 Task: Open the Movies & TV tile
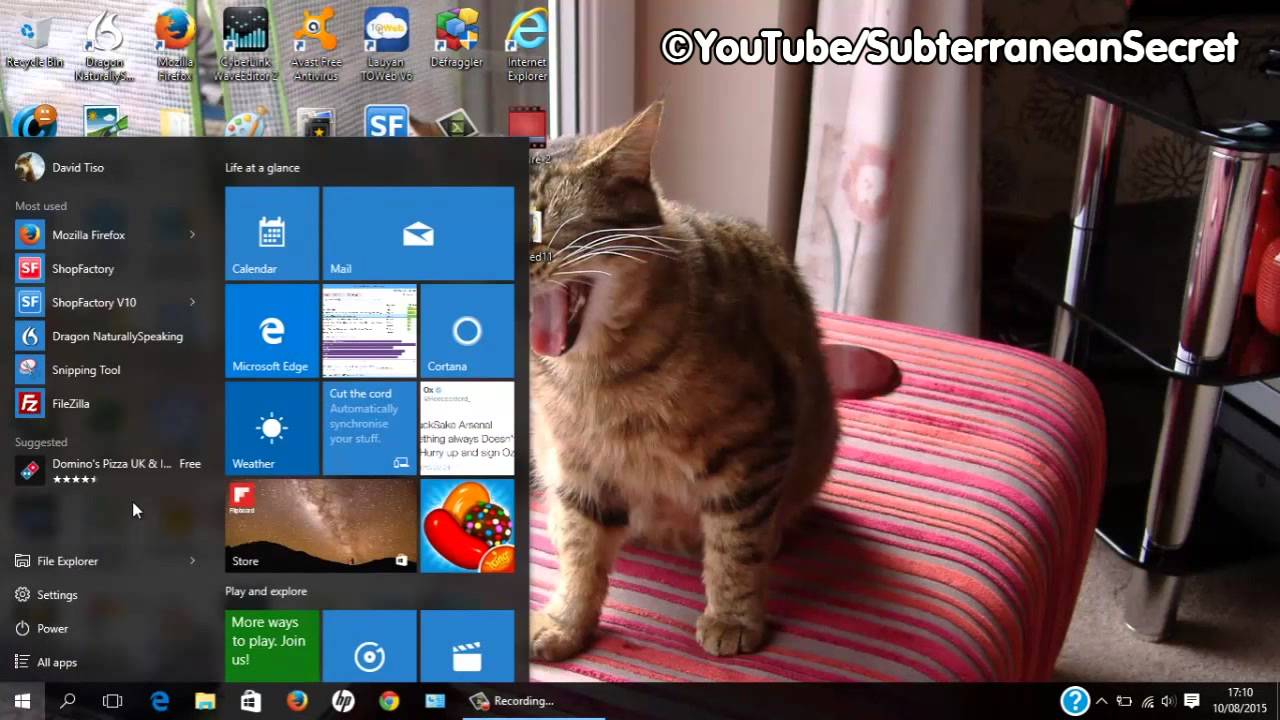tap(467, 646)
